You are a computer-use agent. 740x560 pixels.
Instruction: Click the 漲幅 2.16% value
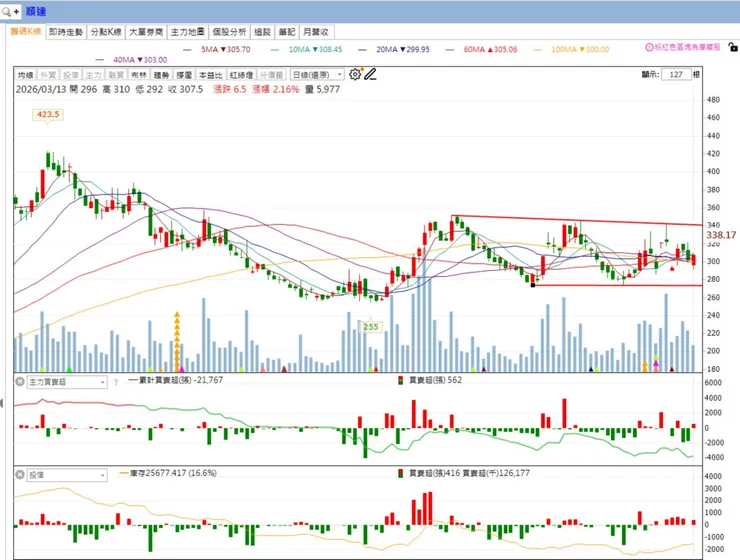coord(276,90)
